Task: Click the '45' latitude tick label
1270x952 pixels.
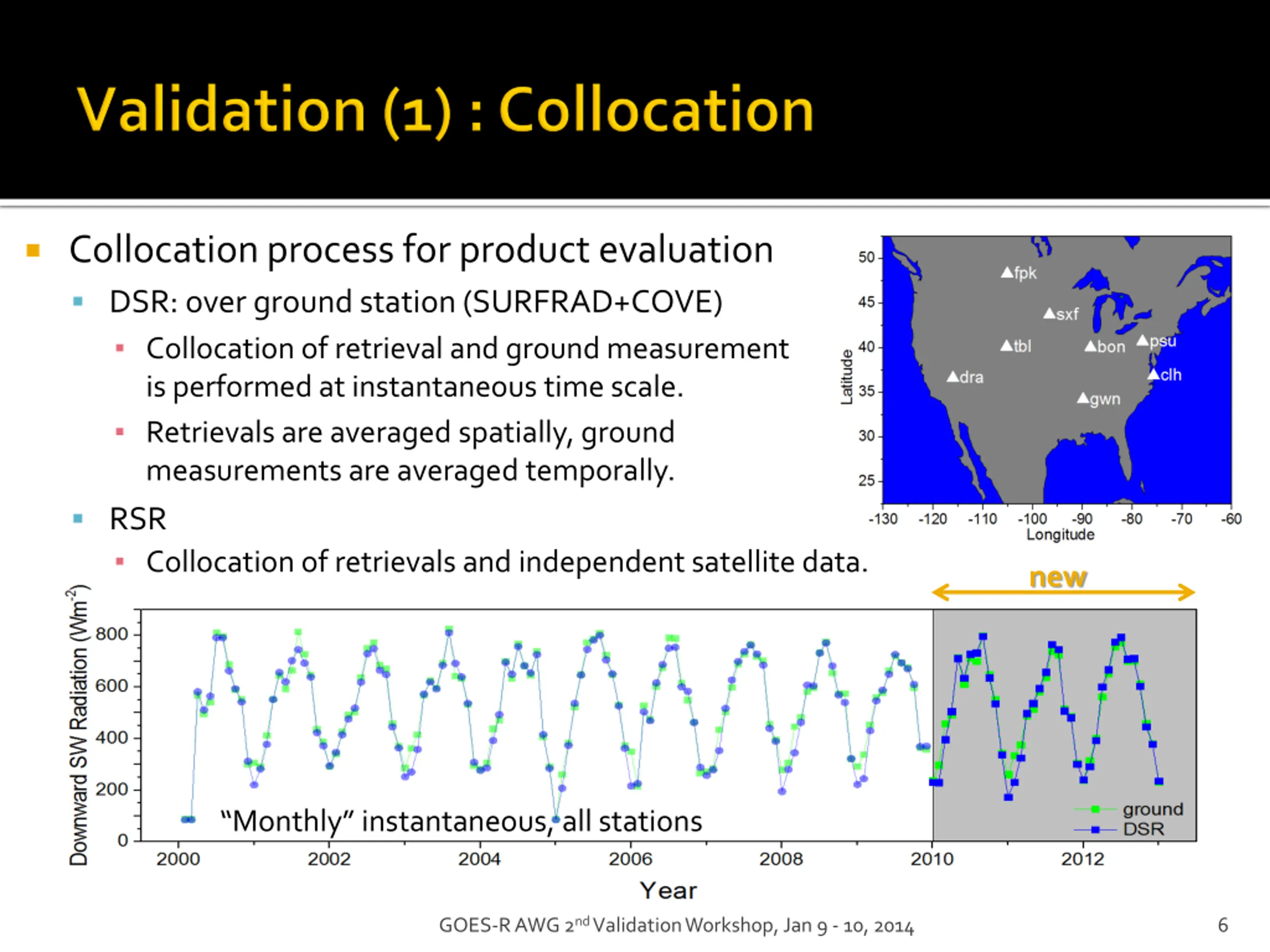Action: (866, 302)
